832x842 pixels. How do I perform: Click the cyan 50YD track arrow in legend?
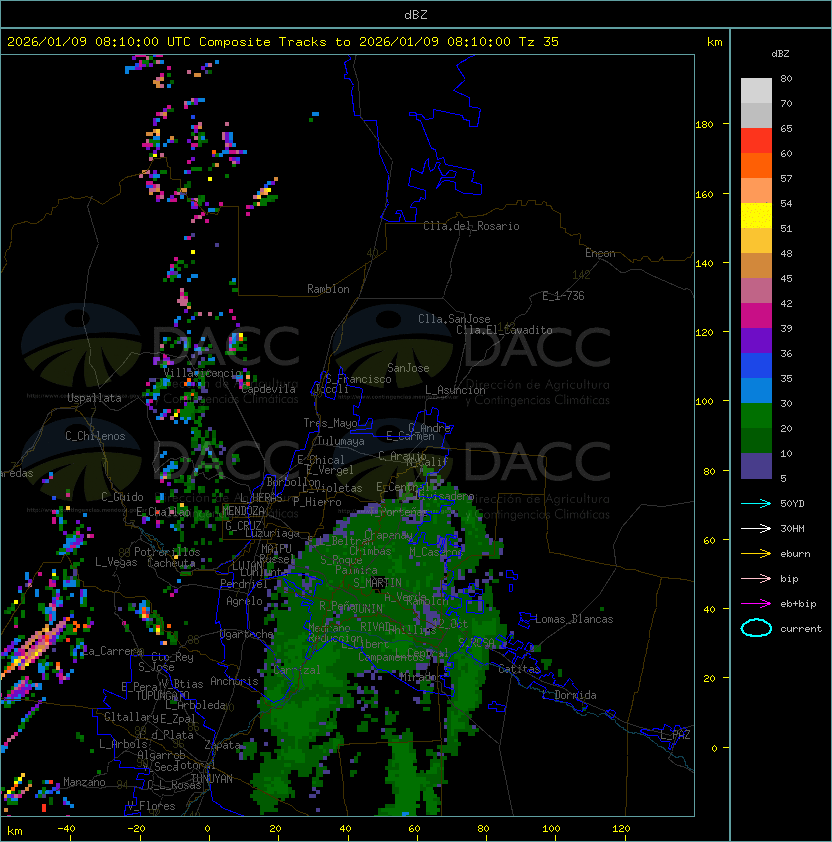pyautogui.click(x=756, y=503)
